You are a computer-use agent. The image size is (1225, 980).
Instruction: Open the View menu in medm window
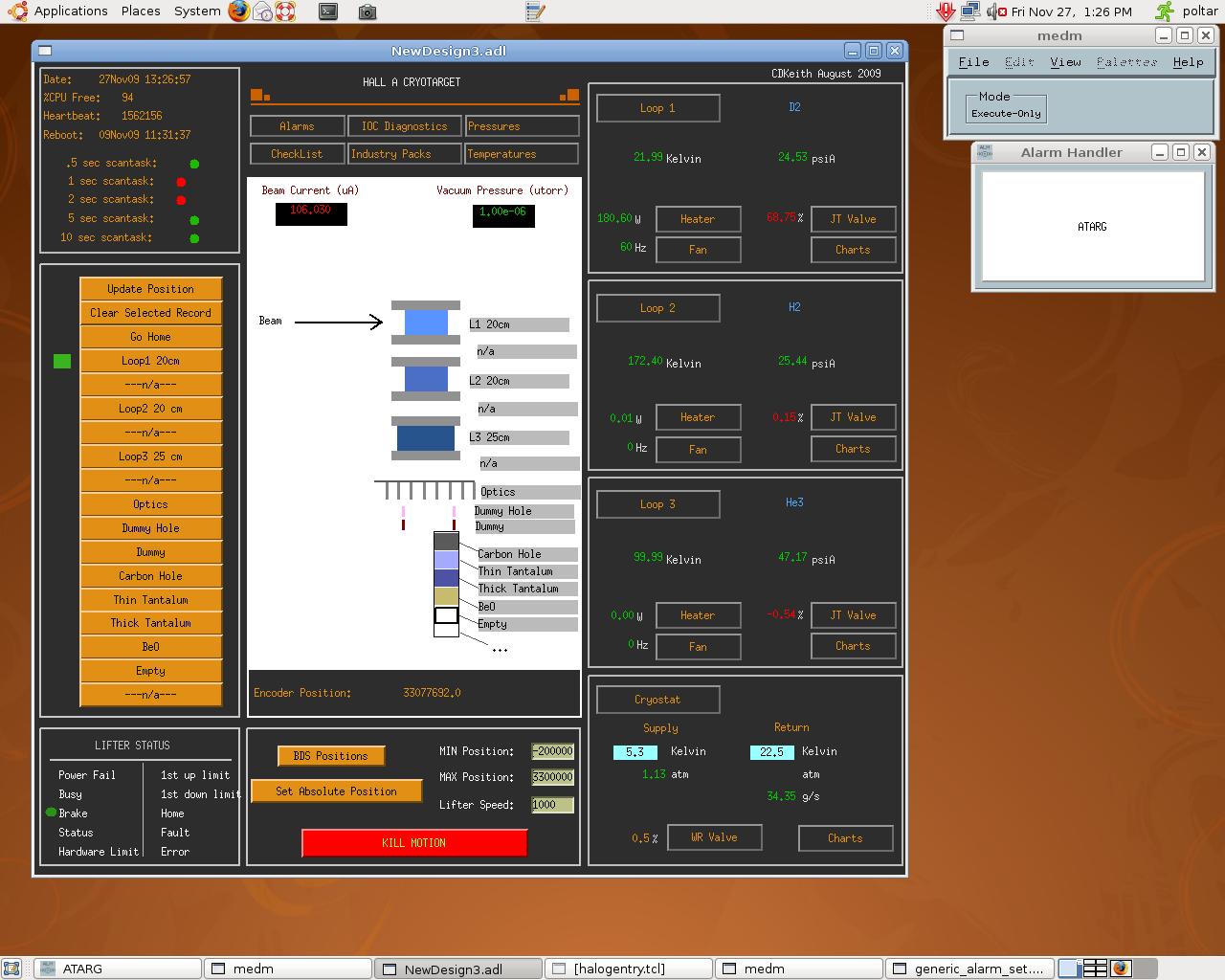[1065, 62]
